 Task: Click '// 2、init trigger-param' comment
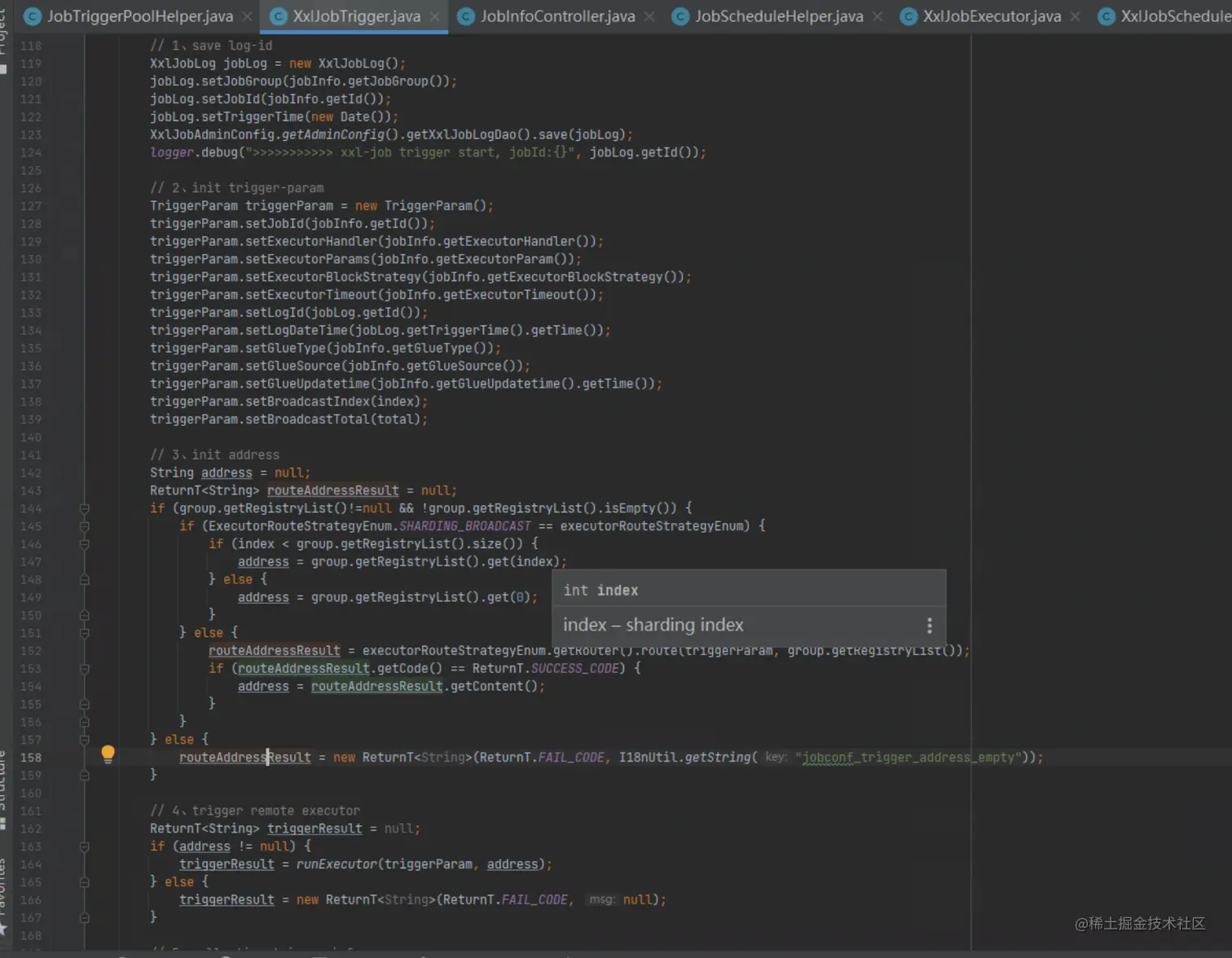236,188
